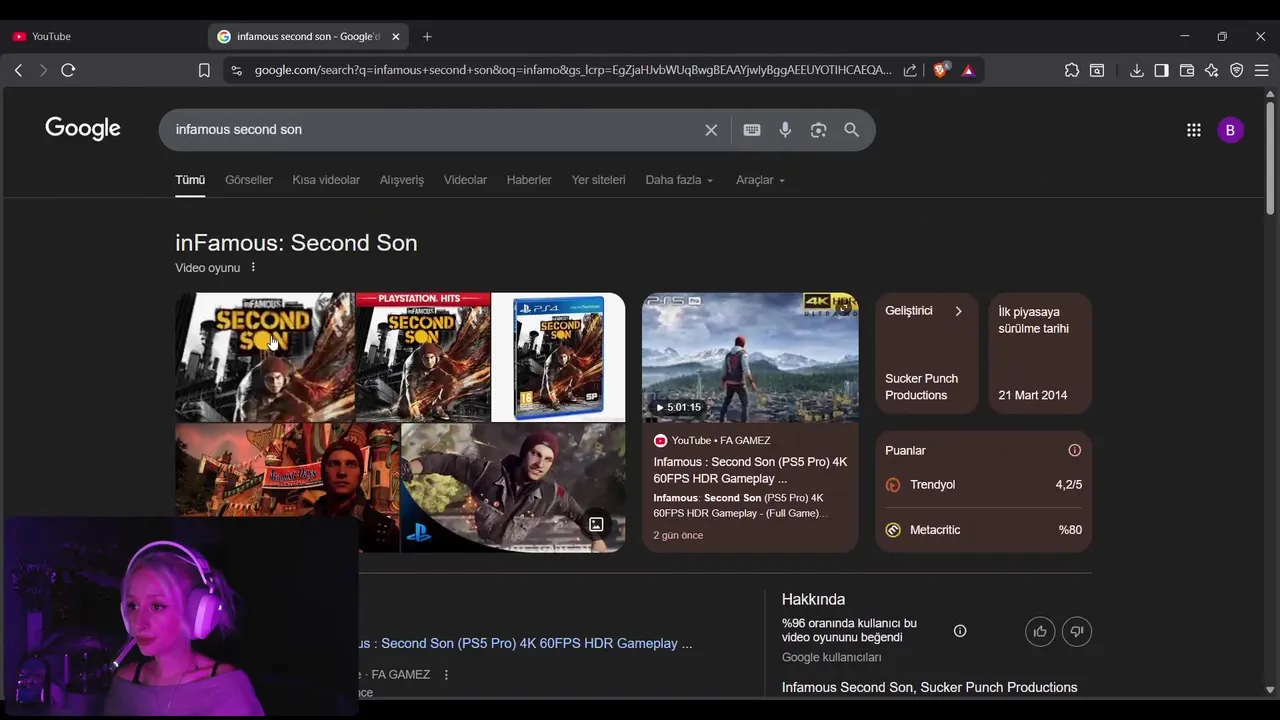Open Brave Wallet icon

pyautogui.click(x=1187, y=70)
